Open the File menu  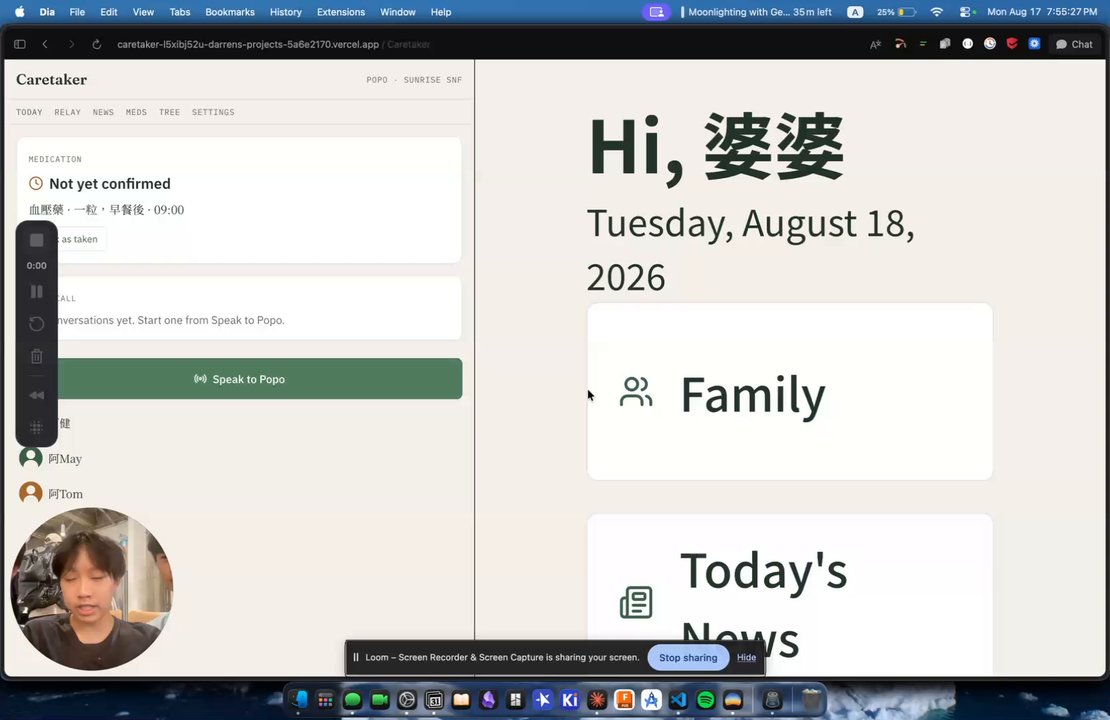coord(77,12)
